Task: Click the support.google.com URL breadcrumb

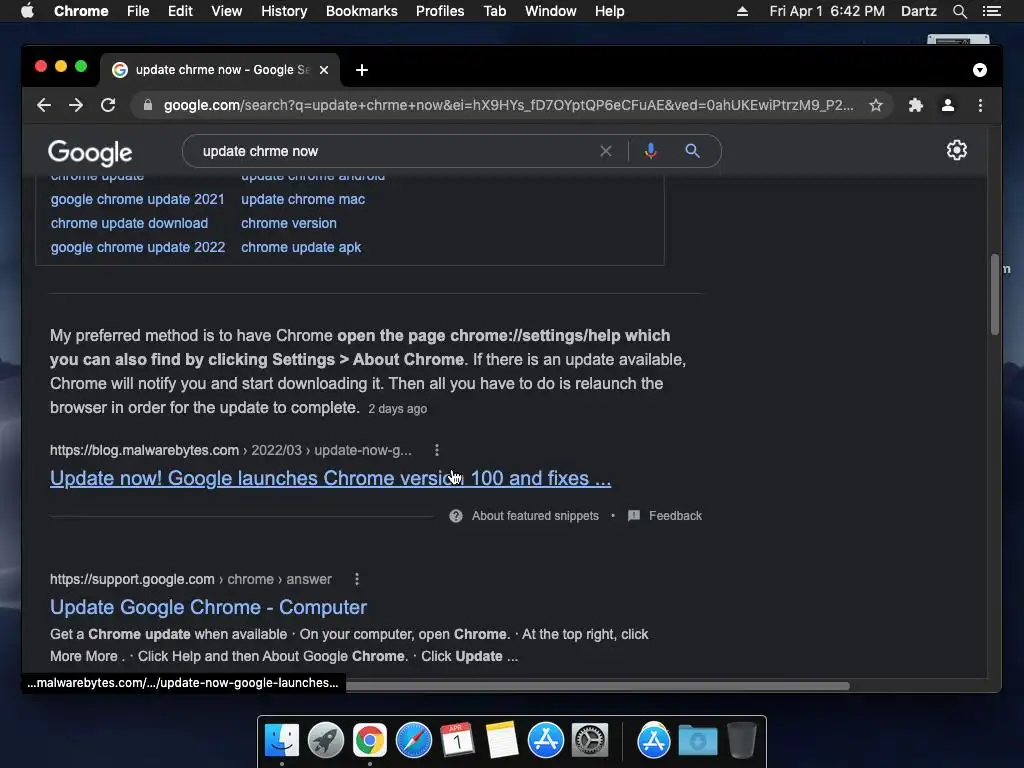Action: tap(191, 579)
